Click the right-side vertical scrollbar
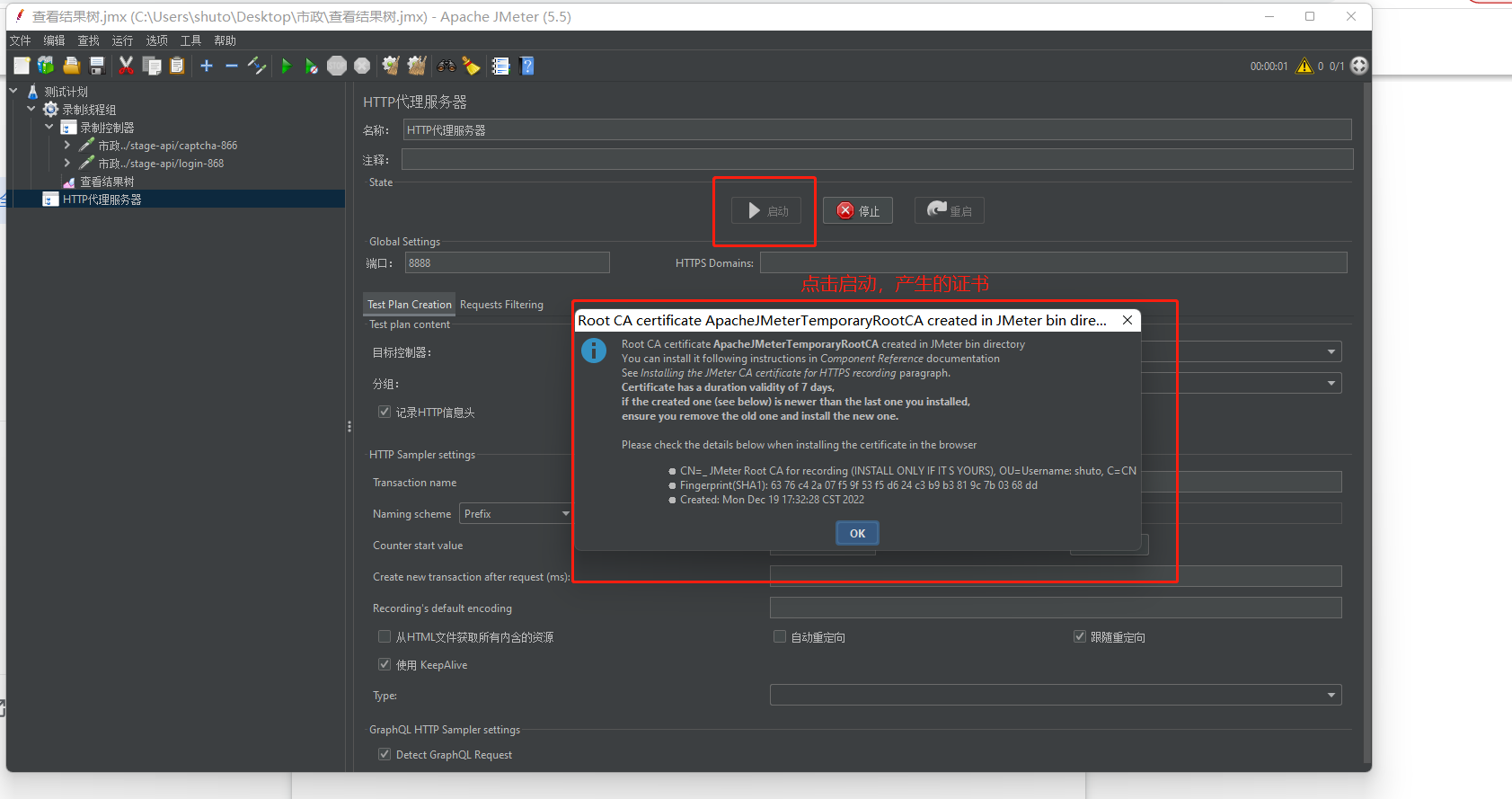Viewport: 1512px width, 799px height. [x=1367, y=422]
